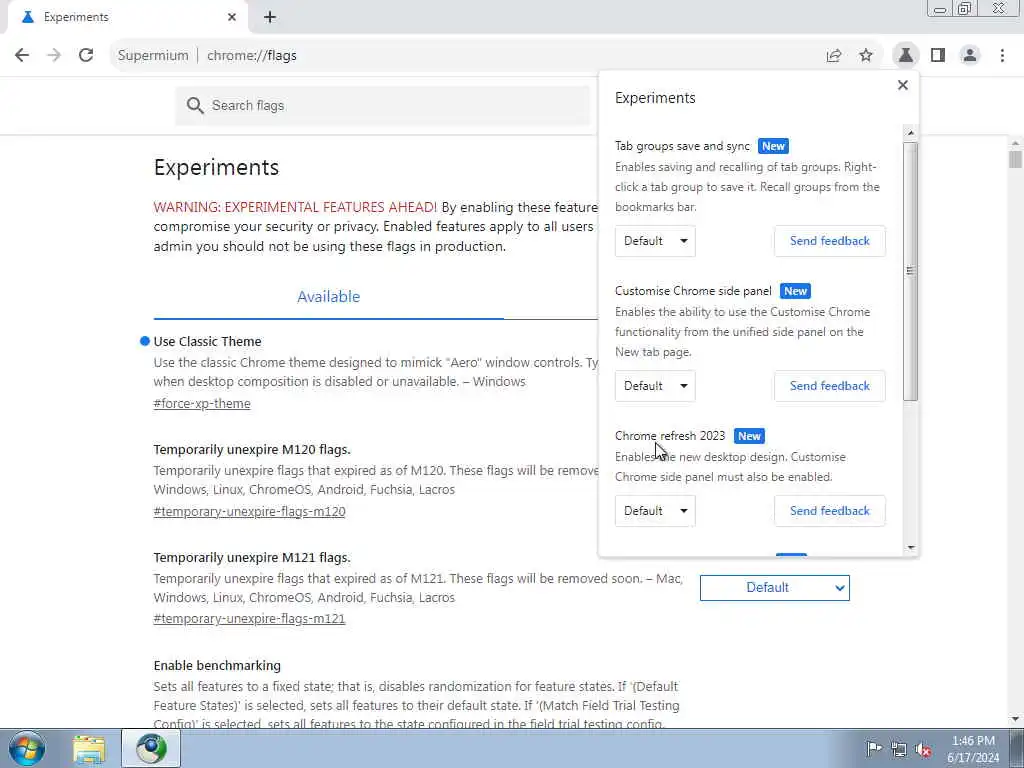Screen dimensions: 1024x768
Task: Click the forward navigation arrow
Action: [54, 56]
